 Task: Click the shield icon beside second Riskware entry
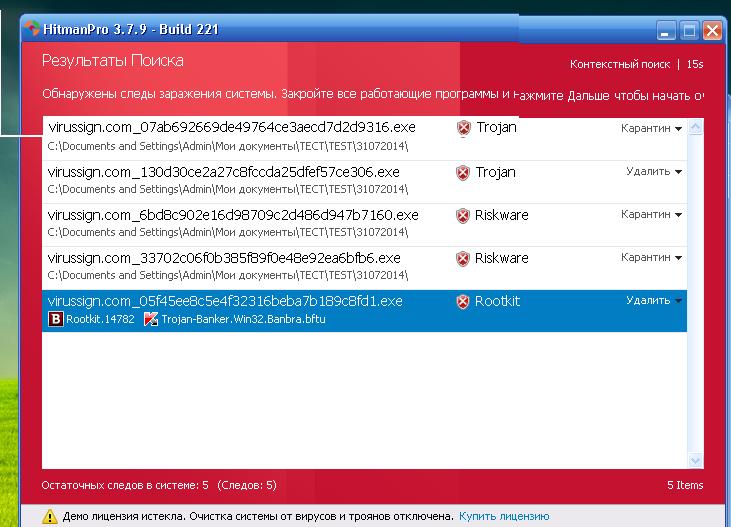click(463, 259)
